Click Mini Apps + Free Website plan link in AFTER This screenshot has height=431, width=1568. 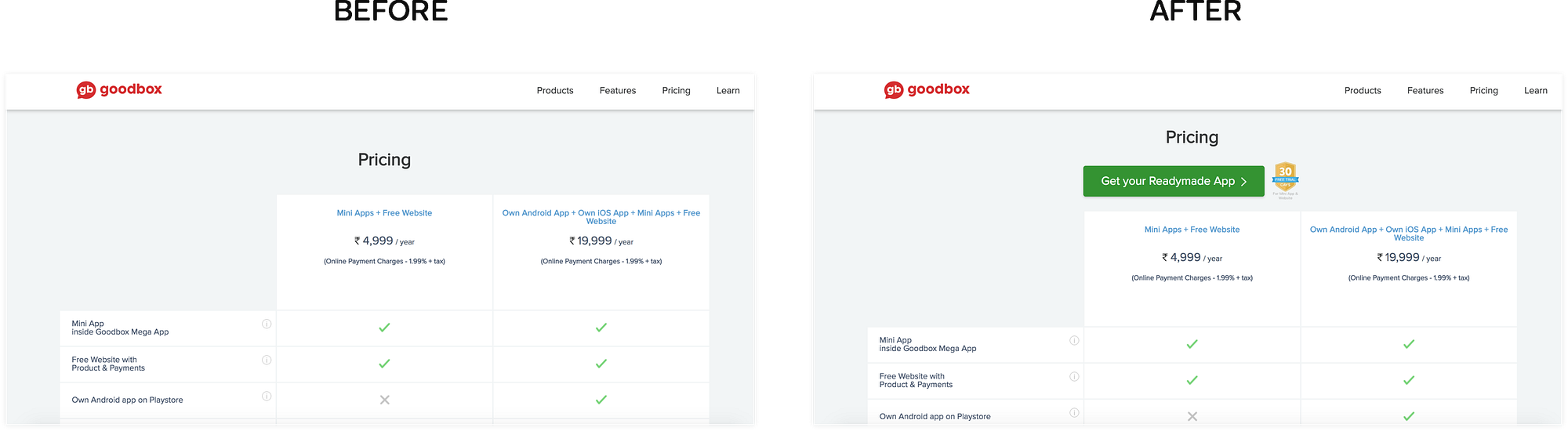(1192, 230)
